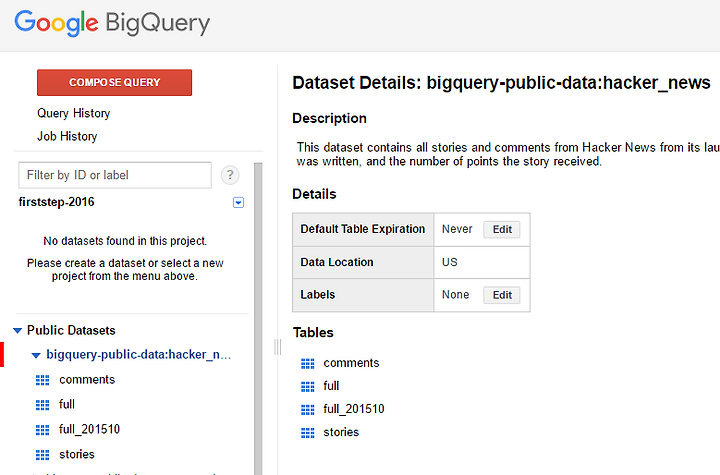This screenshot has height=475, width=720.
Task: Click the Public Datasets section label
Action: pos(71,330)
